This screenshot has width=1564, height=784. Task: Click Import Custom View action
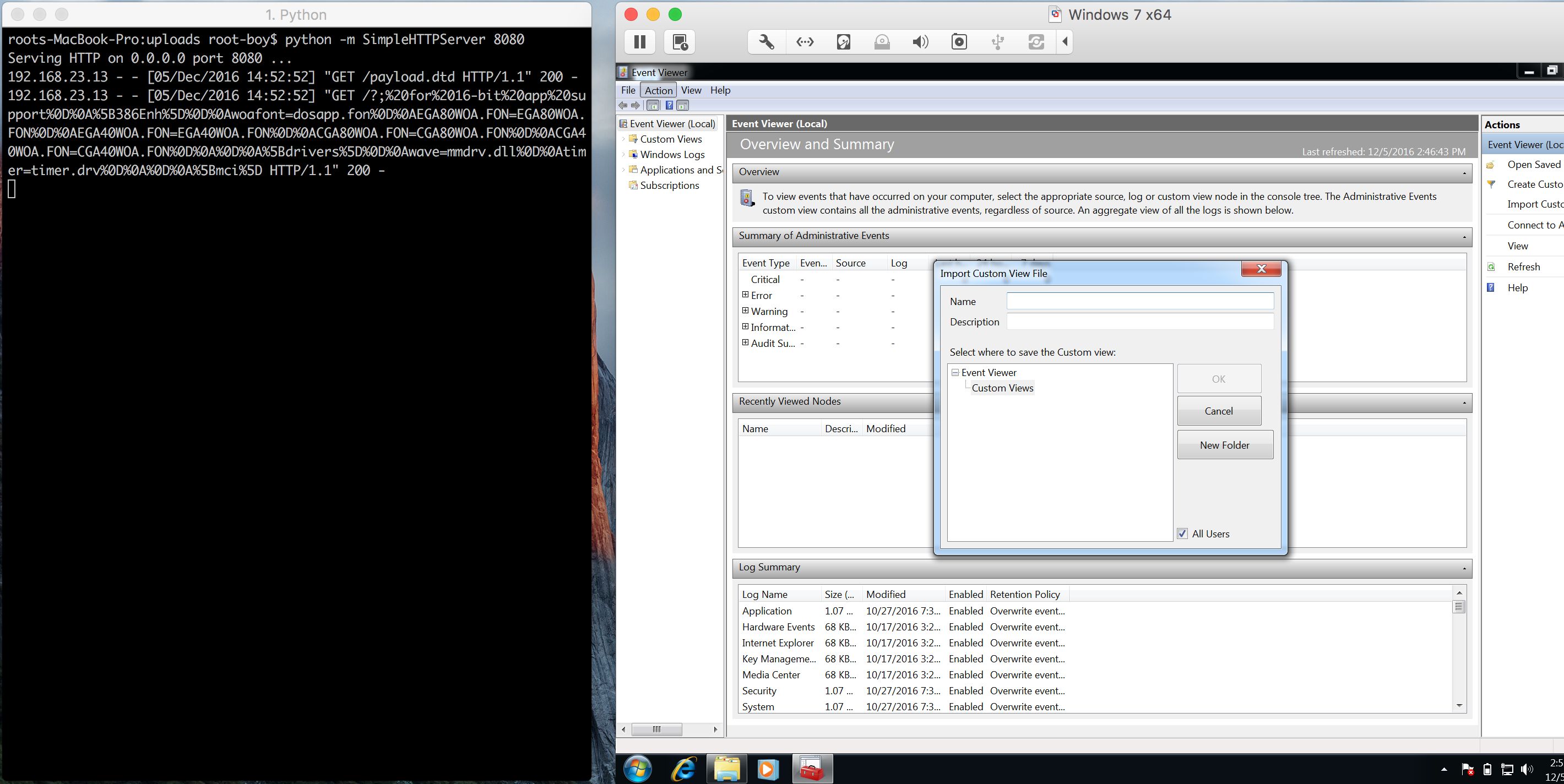pyautogui.click(x=1535, y=204)
